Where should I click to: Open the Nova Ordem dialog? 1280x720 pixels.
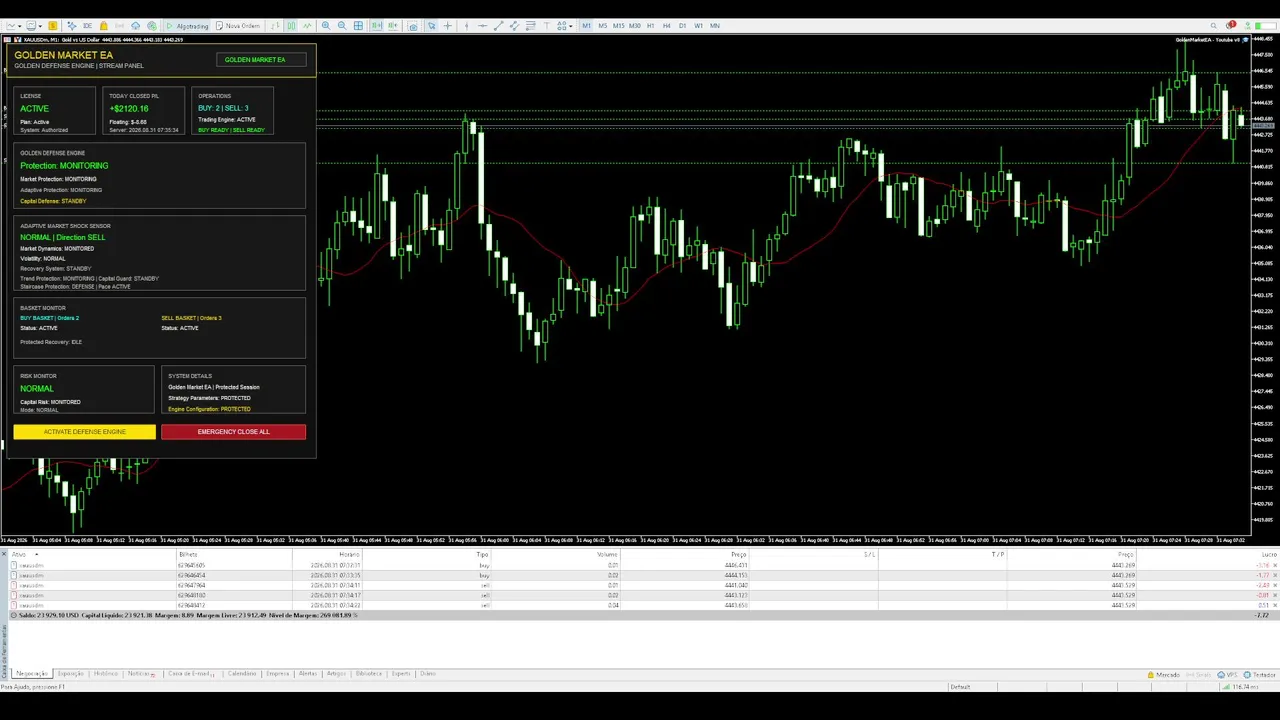[x=238, y=25]
